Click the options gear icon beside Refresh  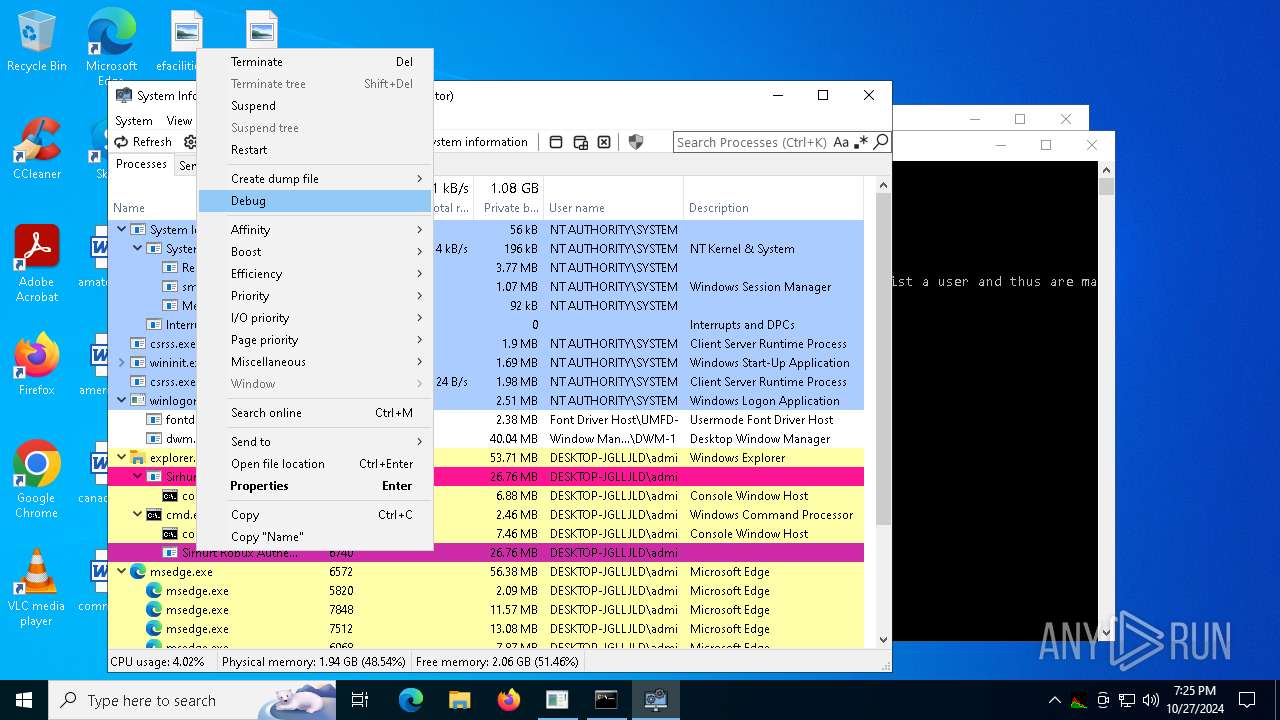(190, 142)
